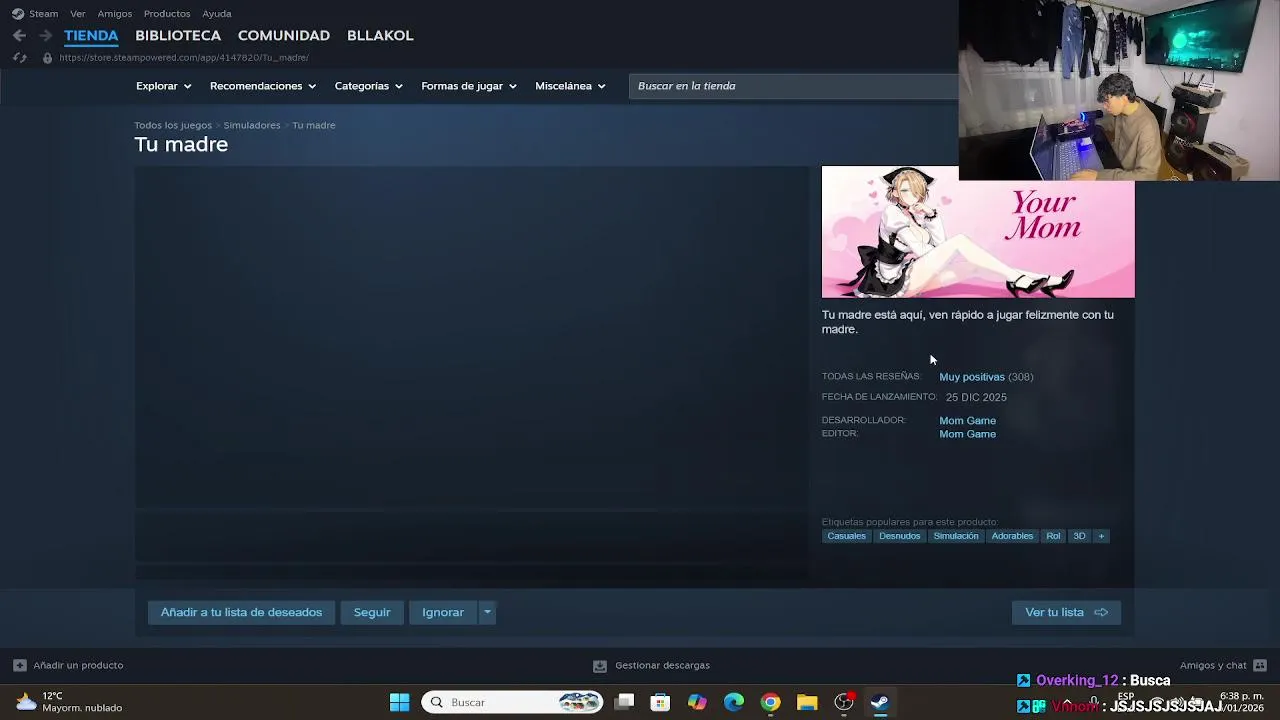
Task: Open the Mom Game developer link
Action: (x=967, y=421)
